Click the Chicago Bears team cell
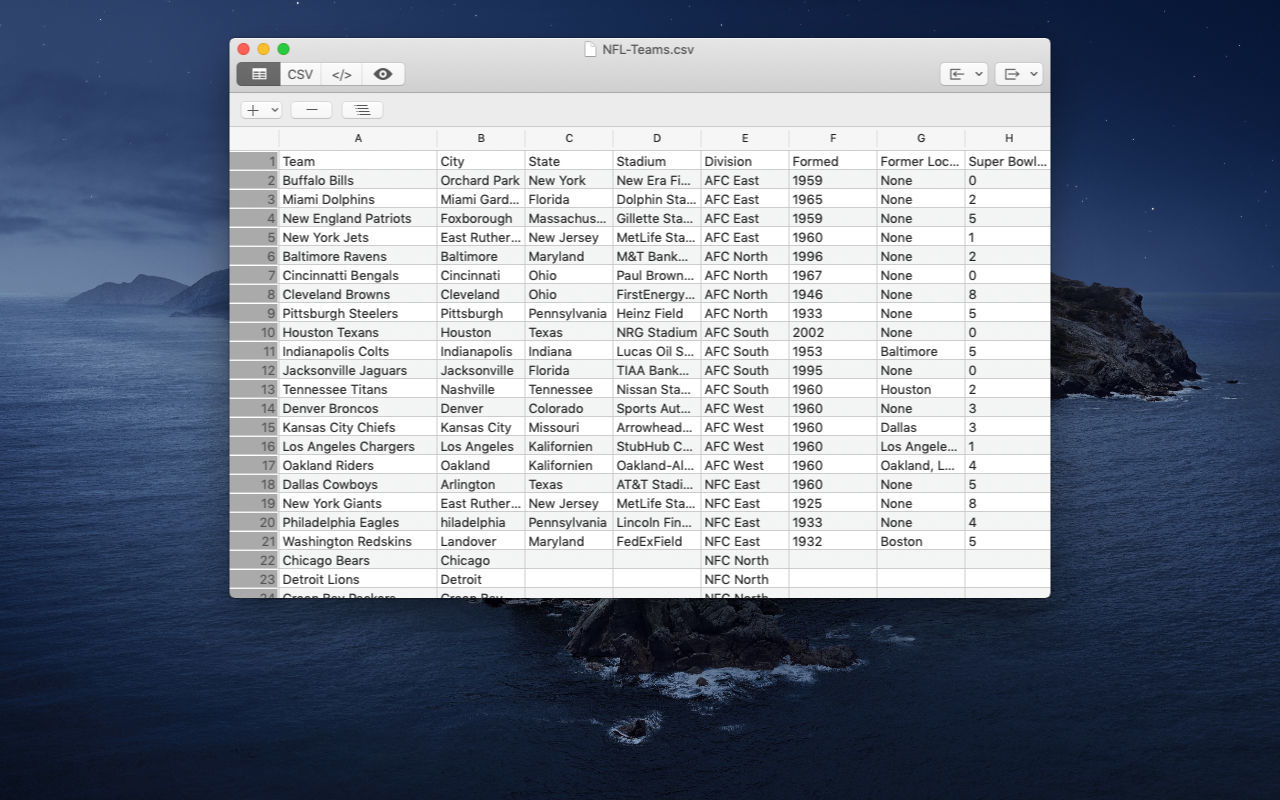Viewport: 1280px width, 800px height. [x=357, y=560]
